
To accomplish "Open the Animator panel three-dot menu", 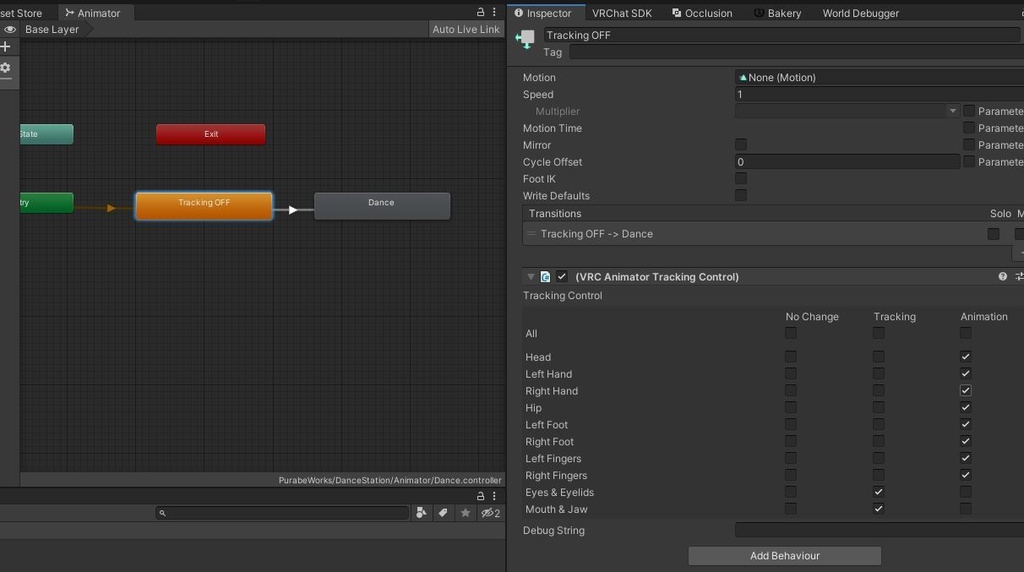I will (494, 12).
